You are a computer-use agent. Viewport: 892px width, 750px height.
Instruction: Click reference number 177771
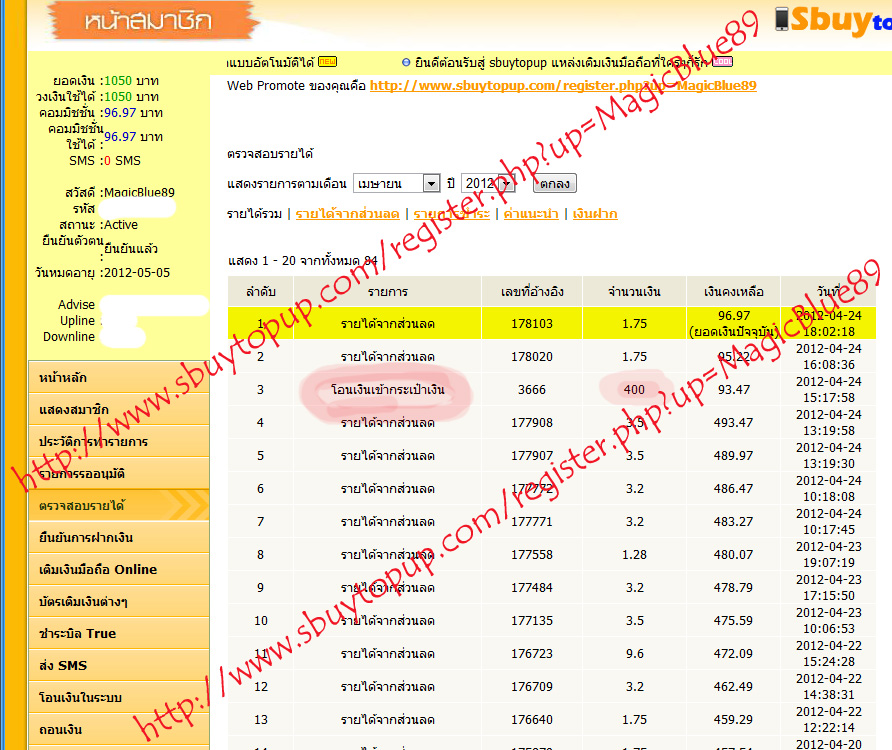(532, 522)
